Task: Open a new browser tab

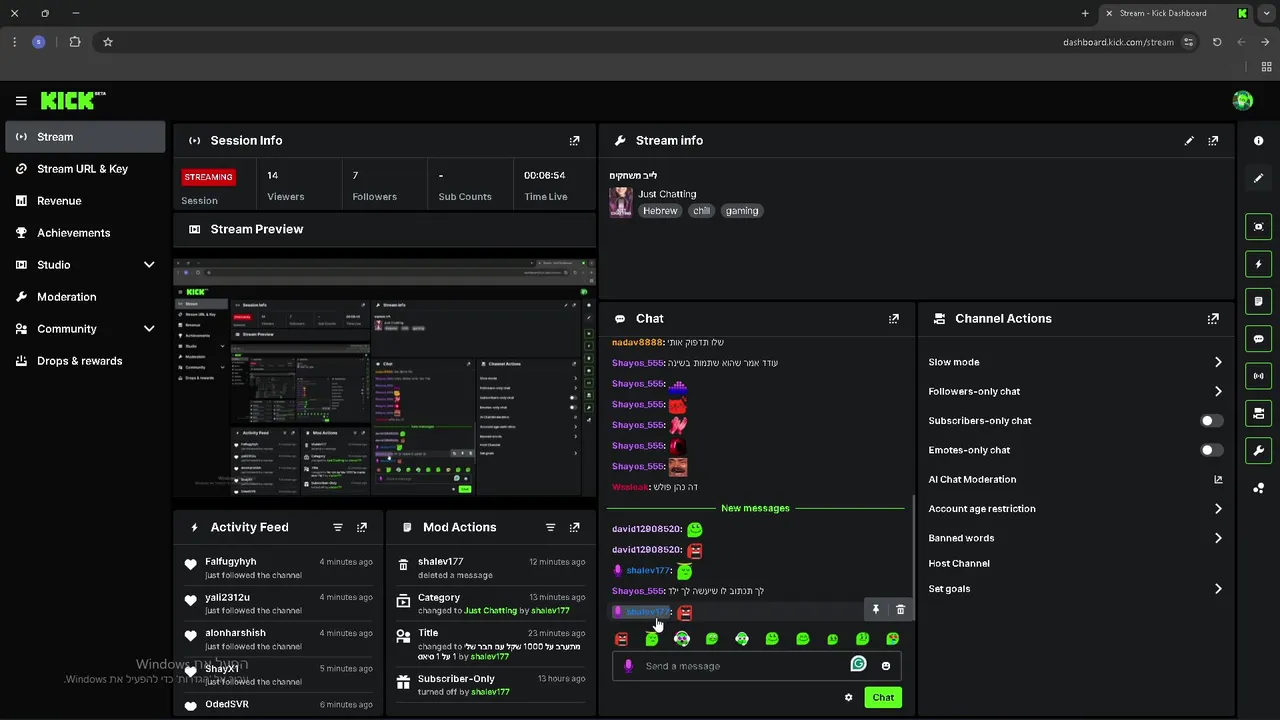Action: tap(1085, 13)
